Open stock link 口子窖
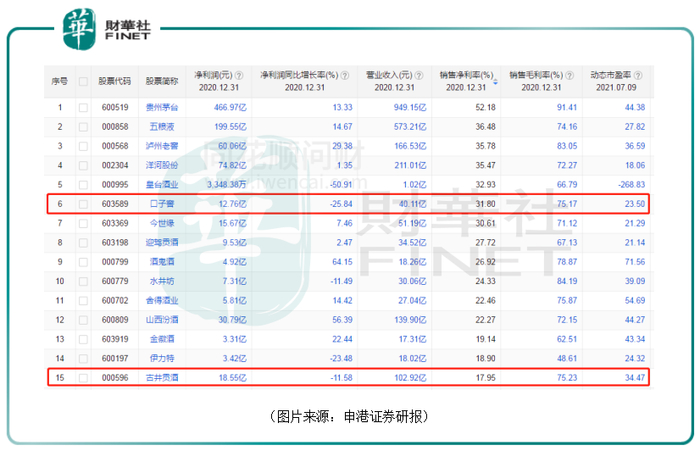Screen dimensions: 700x452 pyautogui.click(x=162, y=204)
